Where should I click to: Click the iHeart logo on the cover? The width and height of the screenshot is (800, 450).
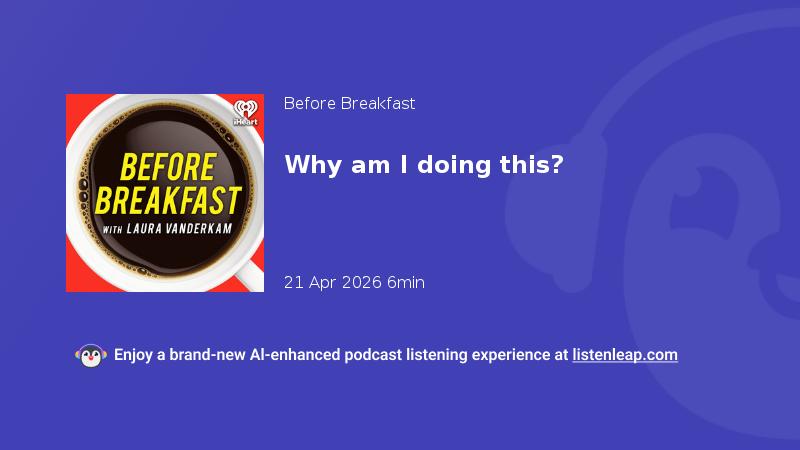click(245, 113)
